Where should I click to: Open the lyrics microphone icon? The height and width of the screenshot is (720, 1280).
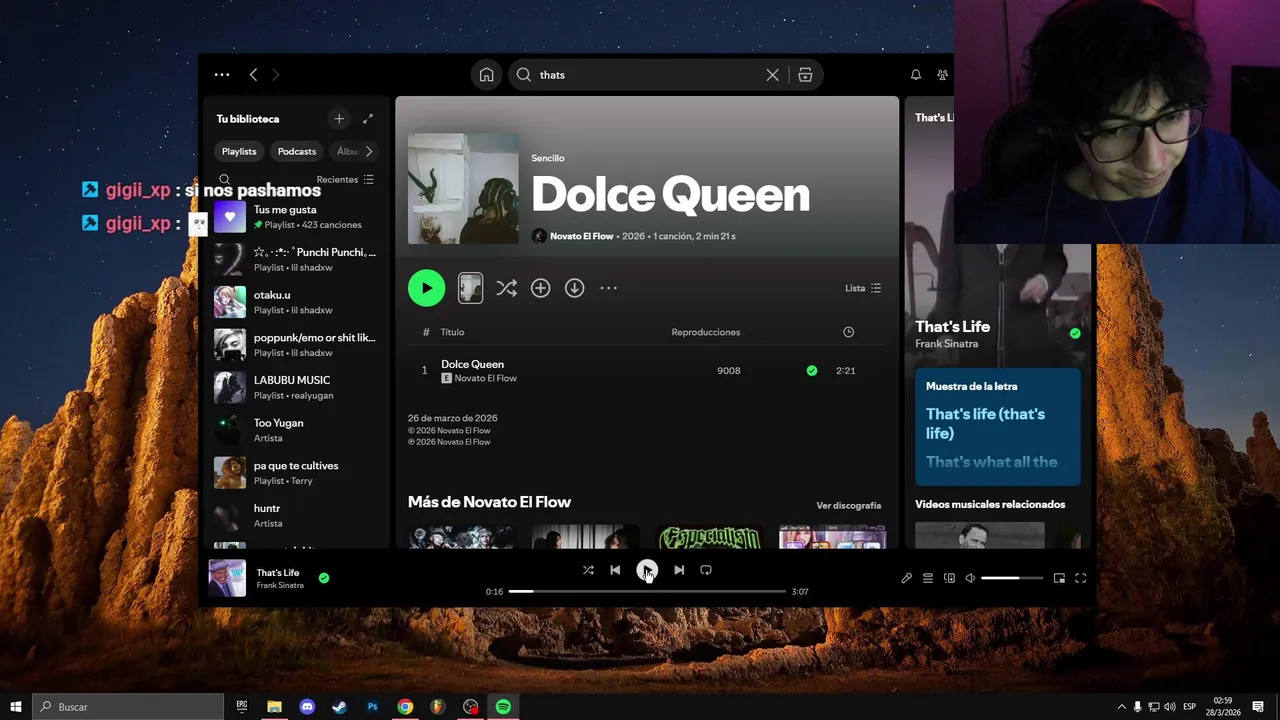pyautogui.click(x=906, y=578)
